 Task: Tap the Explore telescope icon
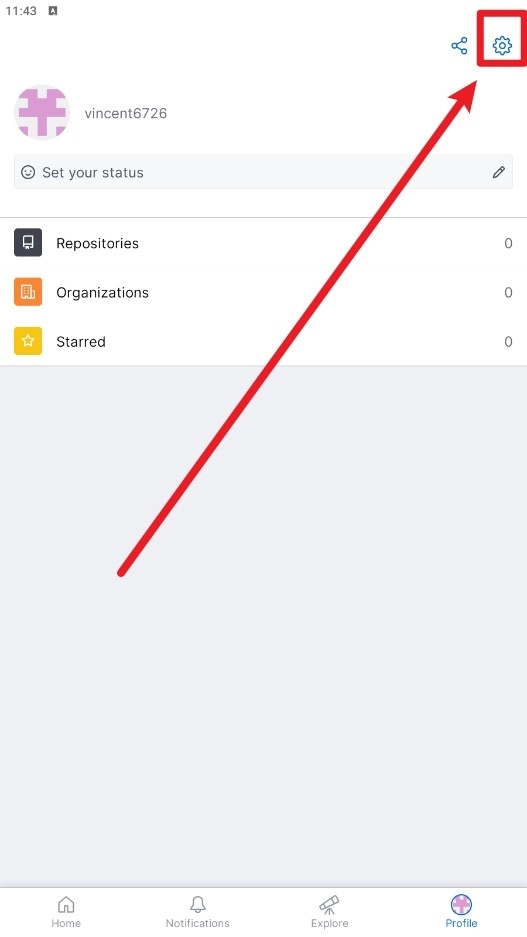point(329,904)
